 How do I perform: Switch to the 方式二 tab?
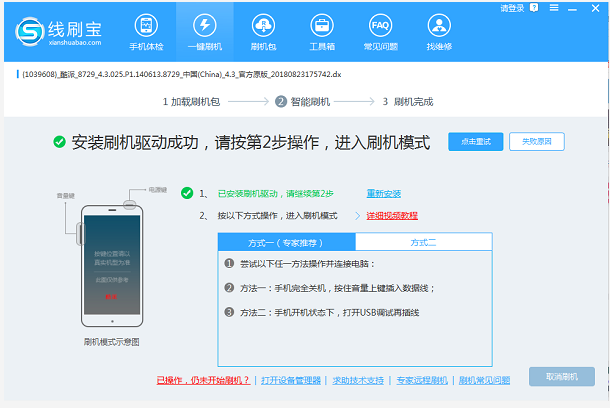click(423, 242)
